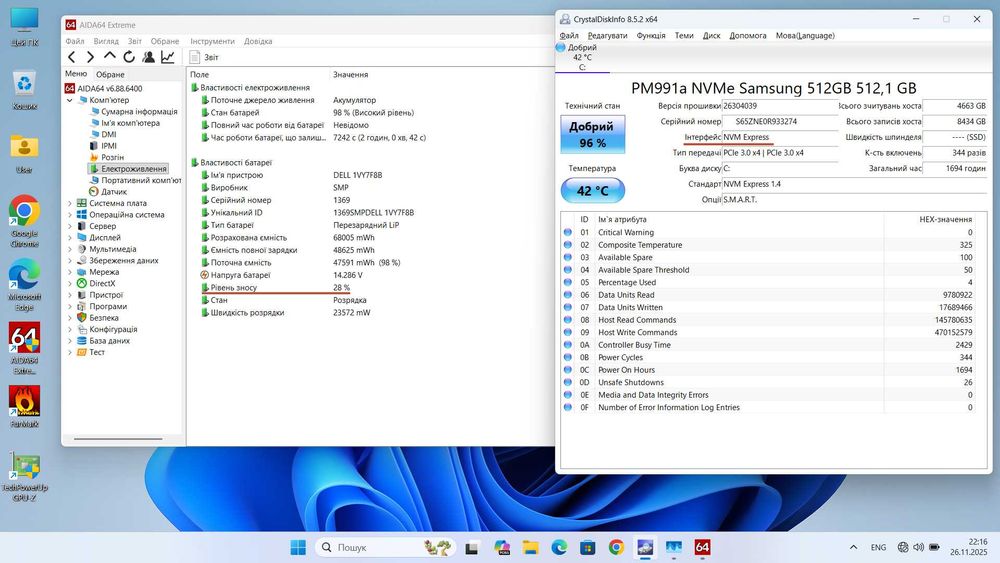The width and height of the screenshot is (1000, 563).
Task: Click the Back arrow in AIDA64 toolbar
Action: tap(71, 57)
